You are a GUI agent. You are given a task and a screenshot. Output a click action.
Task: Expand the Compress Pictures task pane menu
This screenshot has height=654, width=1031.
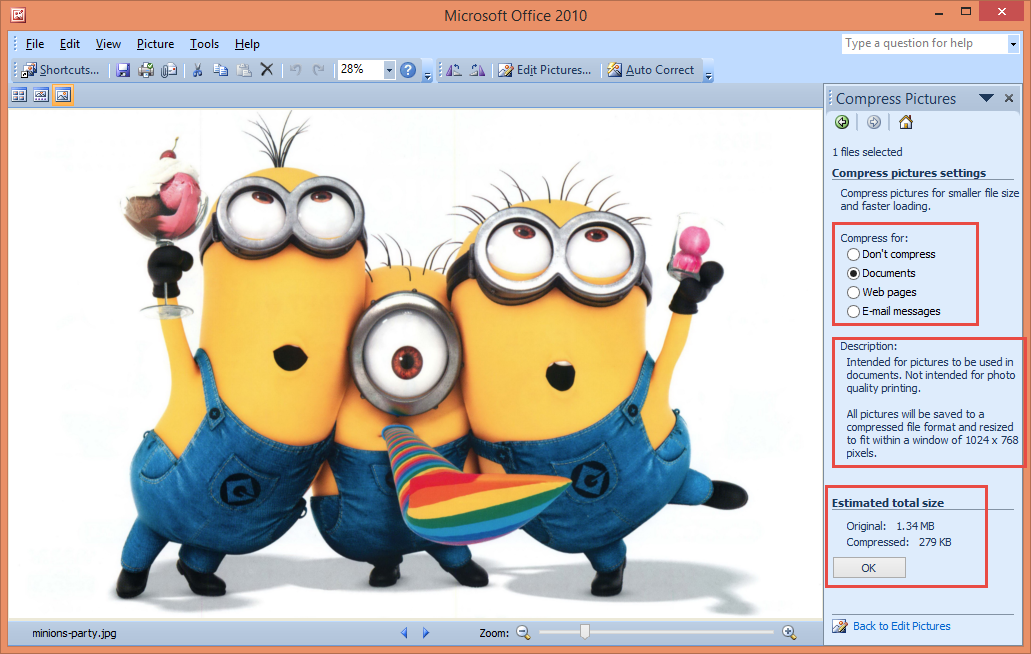click(986, 98)
